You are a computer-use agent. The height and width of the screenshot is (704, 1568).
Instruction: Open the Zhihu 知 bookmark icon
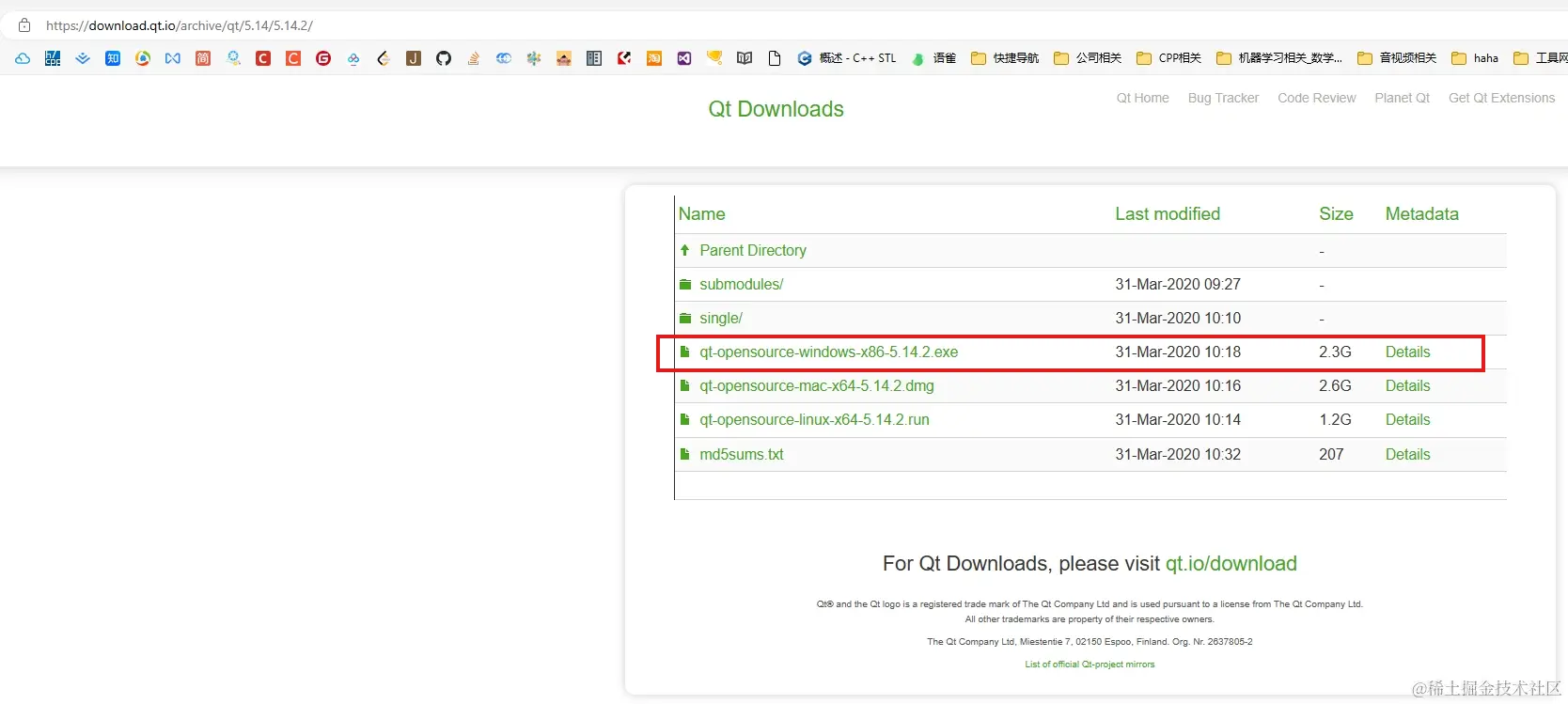click(113, 58)
